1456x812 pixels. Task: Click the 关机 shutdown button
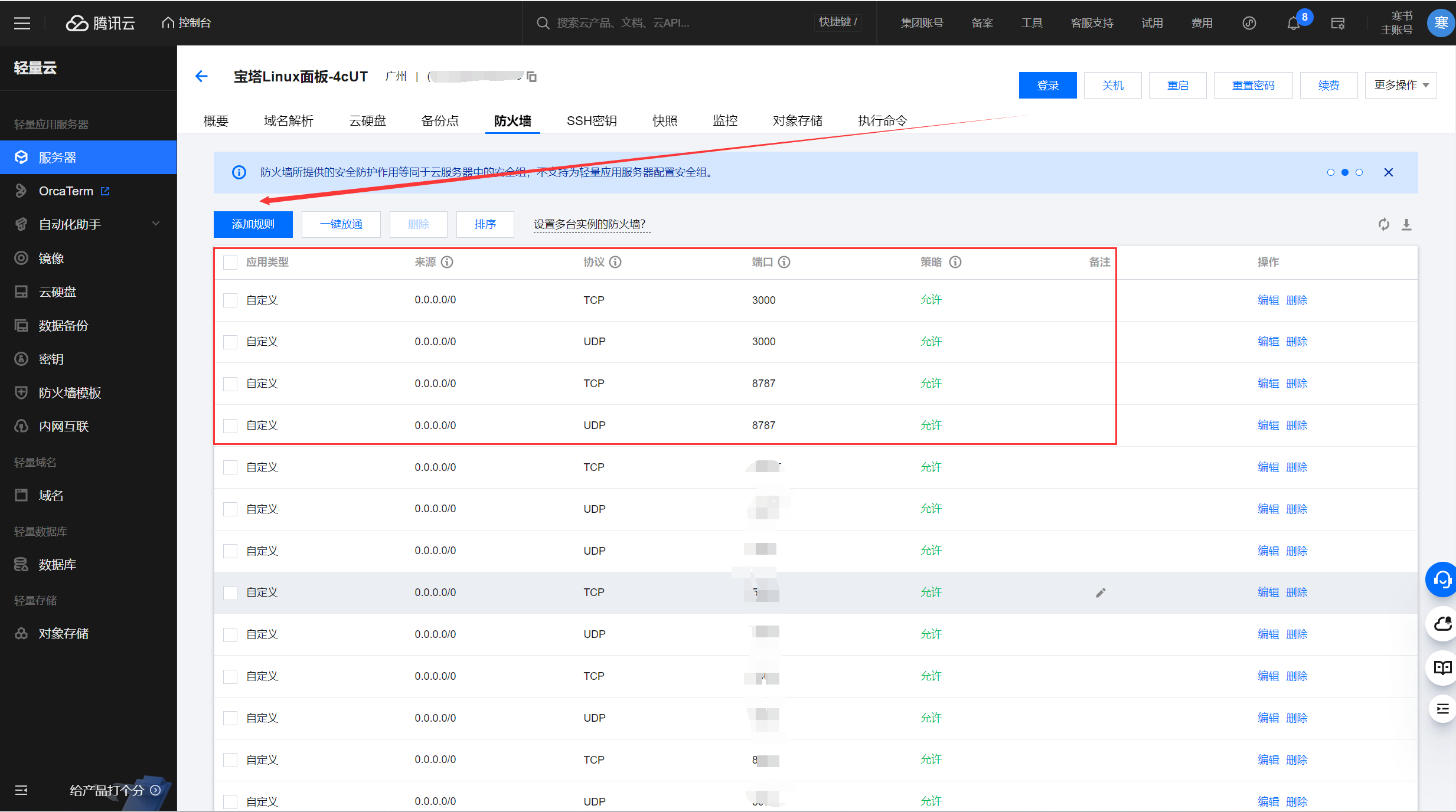1113,86
